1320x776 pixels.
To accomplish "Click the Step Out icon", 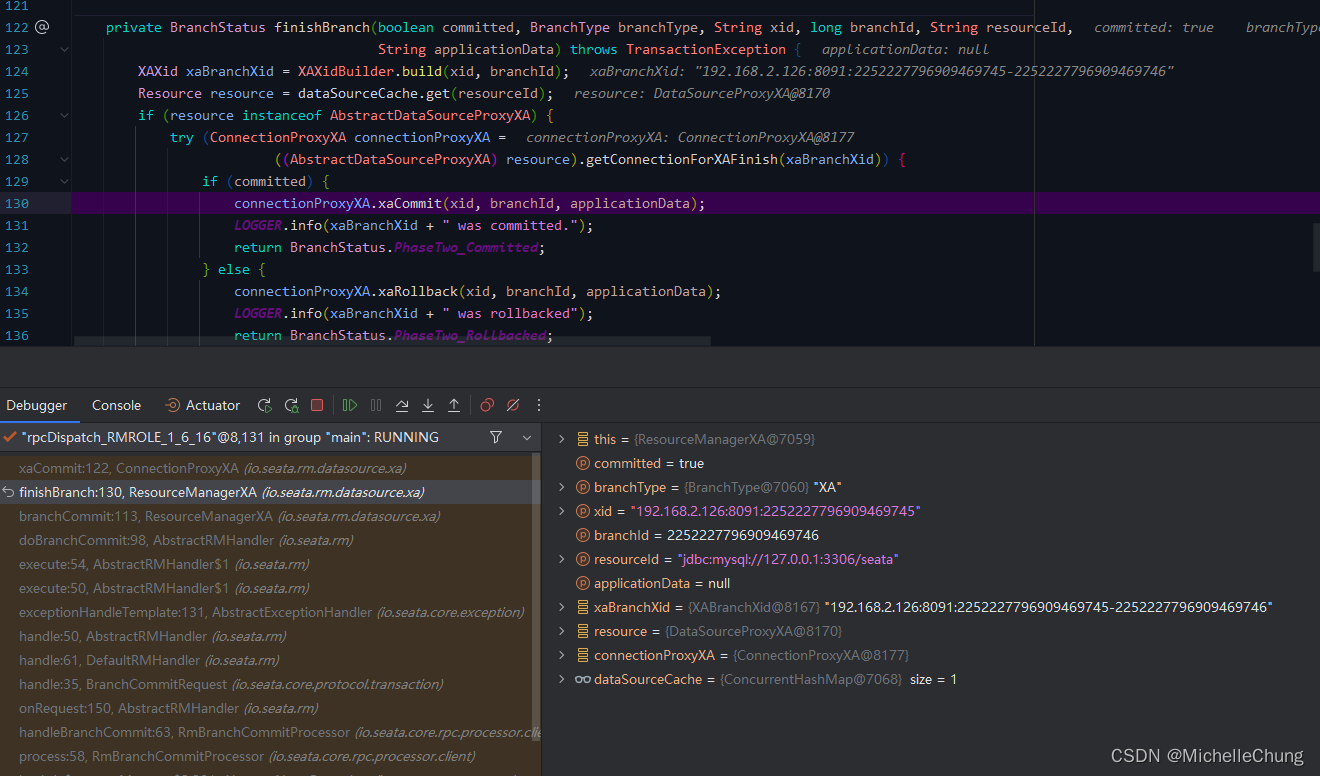I will pos(454,405).
